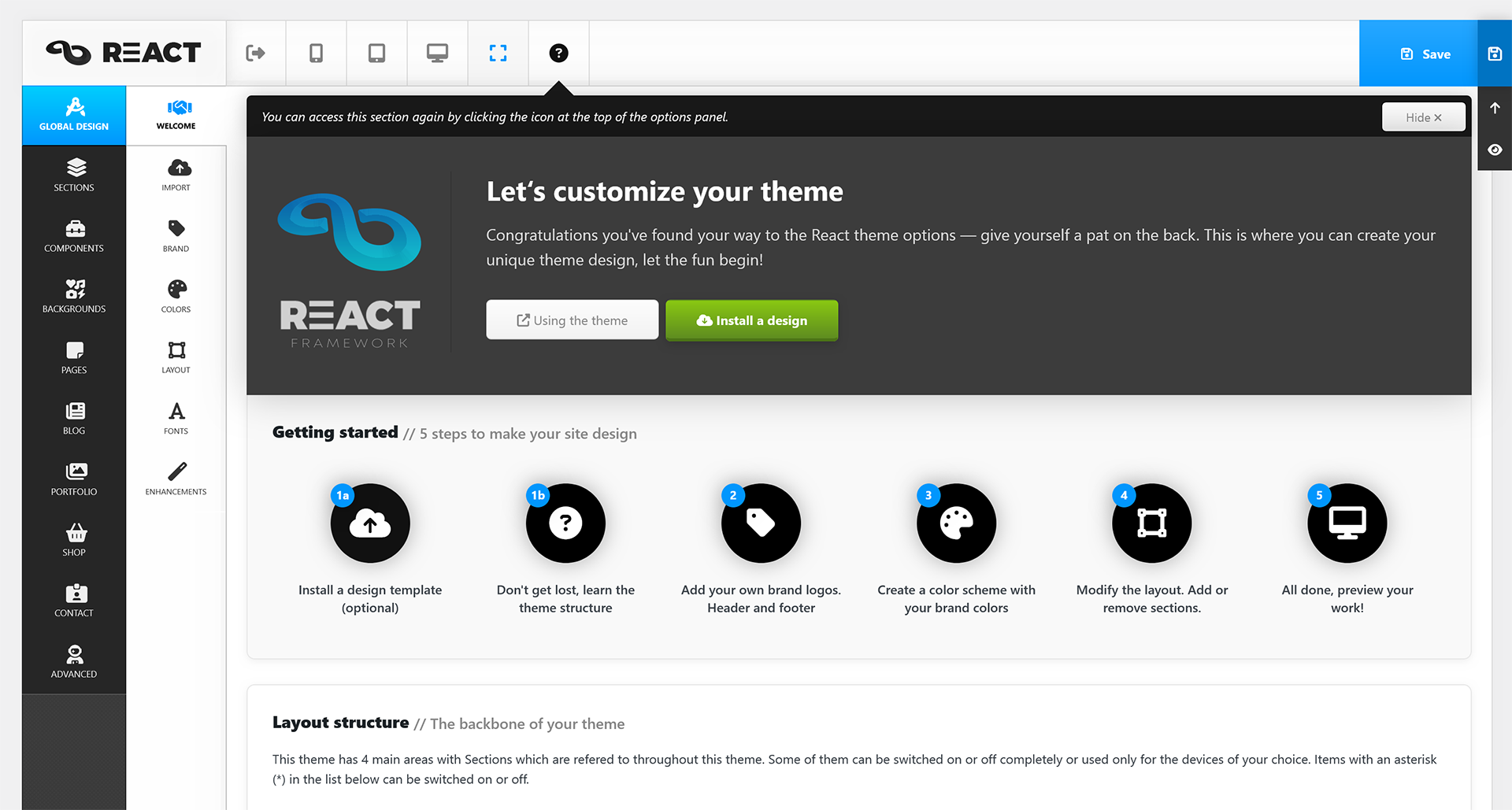Open the Backgrounds sidebar section
This screenshot has width=1512, height=810.
[x=74, y=297]
